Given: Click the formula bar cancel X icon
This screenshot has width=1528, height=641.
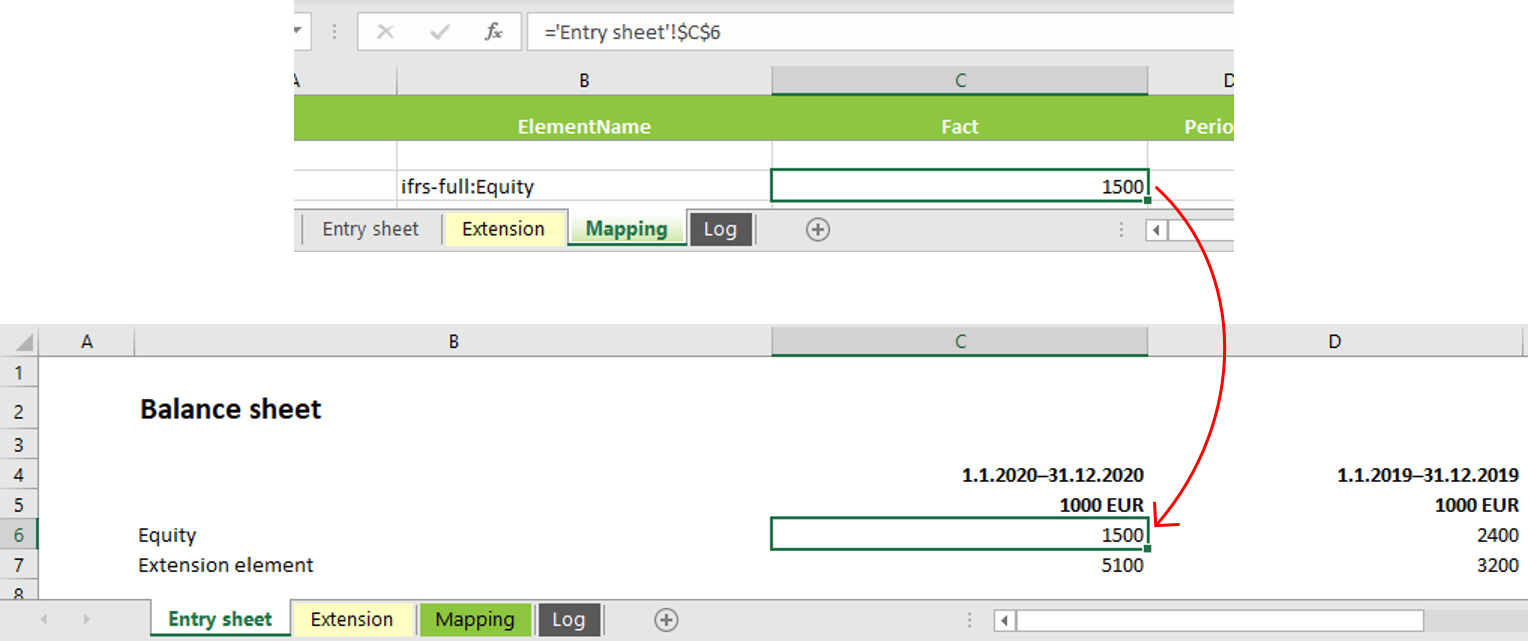Looking at the screenshot, I should [385, 32].
